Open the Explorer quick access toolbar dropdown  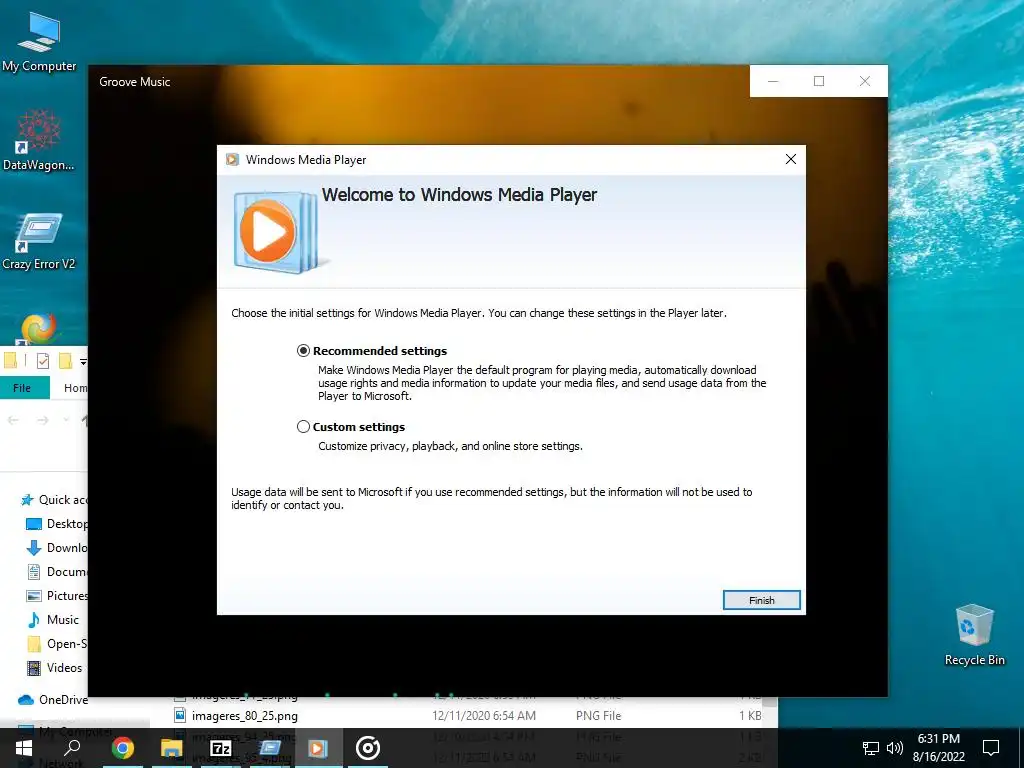click(x=83, y=361)
